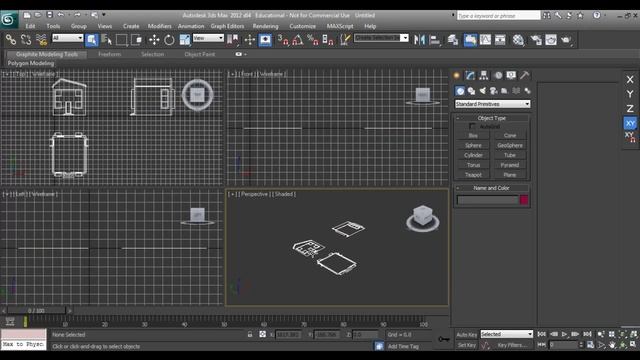Click the Align tool icon
The image size is (640, 360).
pyautogui.click(x=435, y=40)
